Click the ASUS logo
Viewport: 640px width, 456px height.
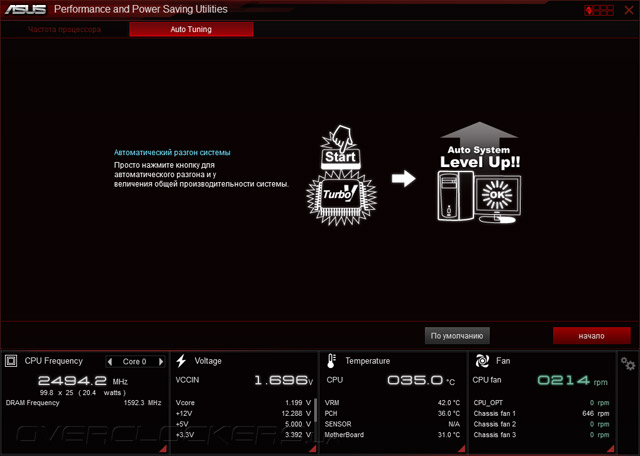25,9
